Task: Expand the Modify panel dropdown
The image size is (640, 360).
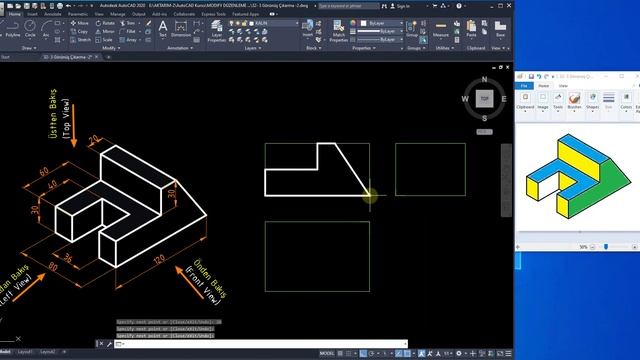Action: click(111, 48)
